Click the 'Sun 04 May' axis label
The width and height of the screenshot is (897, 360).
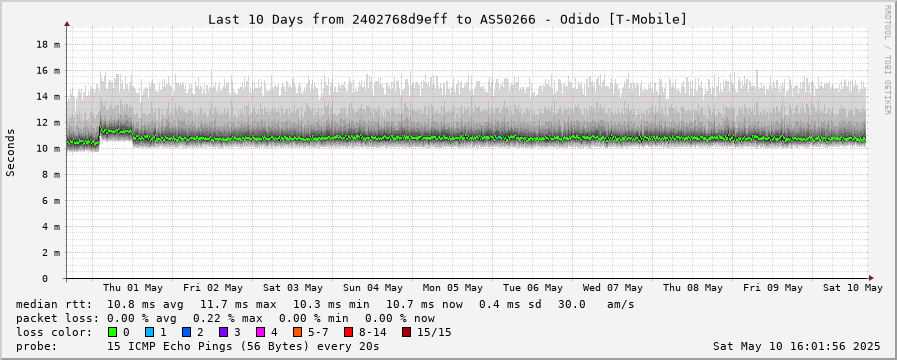374,288
